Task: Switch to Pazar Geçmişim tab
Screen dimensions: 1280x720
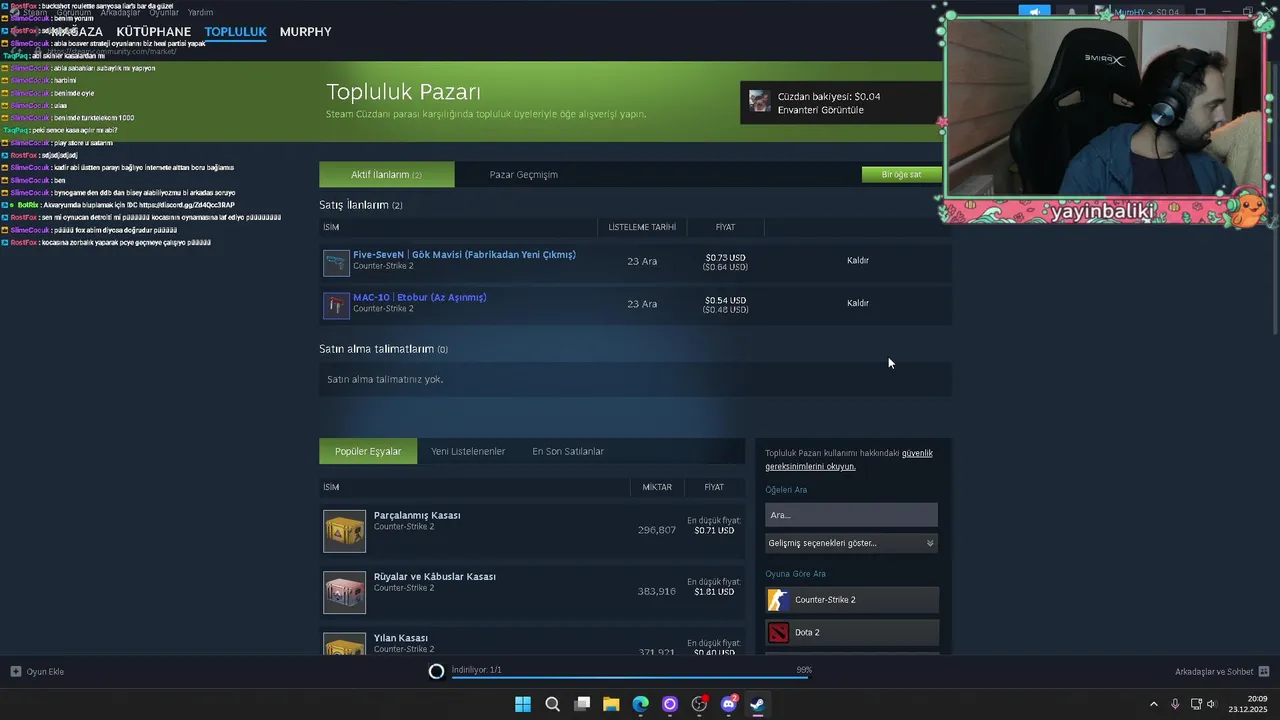Action: click(x=523, y=174)
